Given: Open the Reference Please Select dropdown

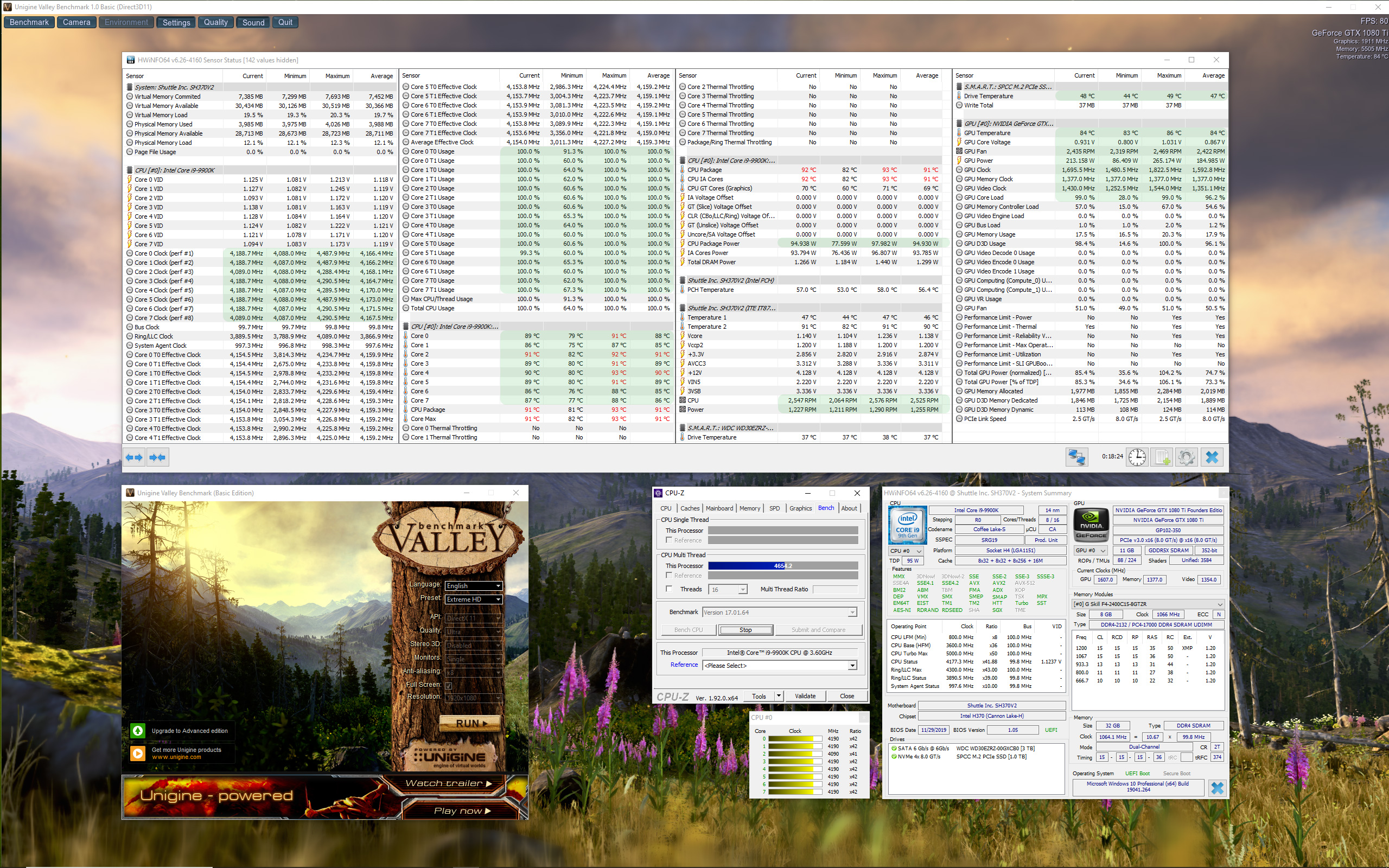Looking at the screenshot, I should [780, 665].
